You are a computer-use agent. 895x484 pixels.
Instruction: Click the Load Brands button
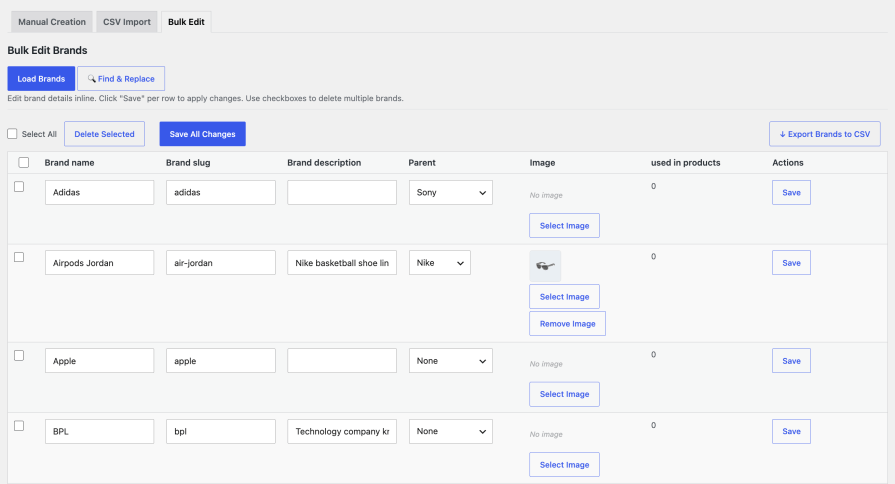41,79
